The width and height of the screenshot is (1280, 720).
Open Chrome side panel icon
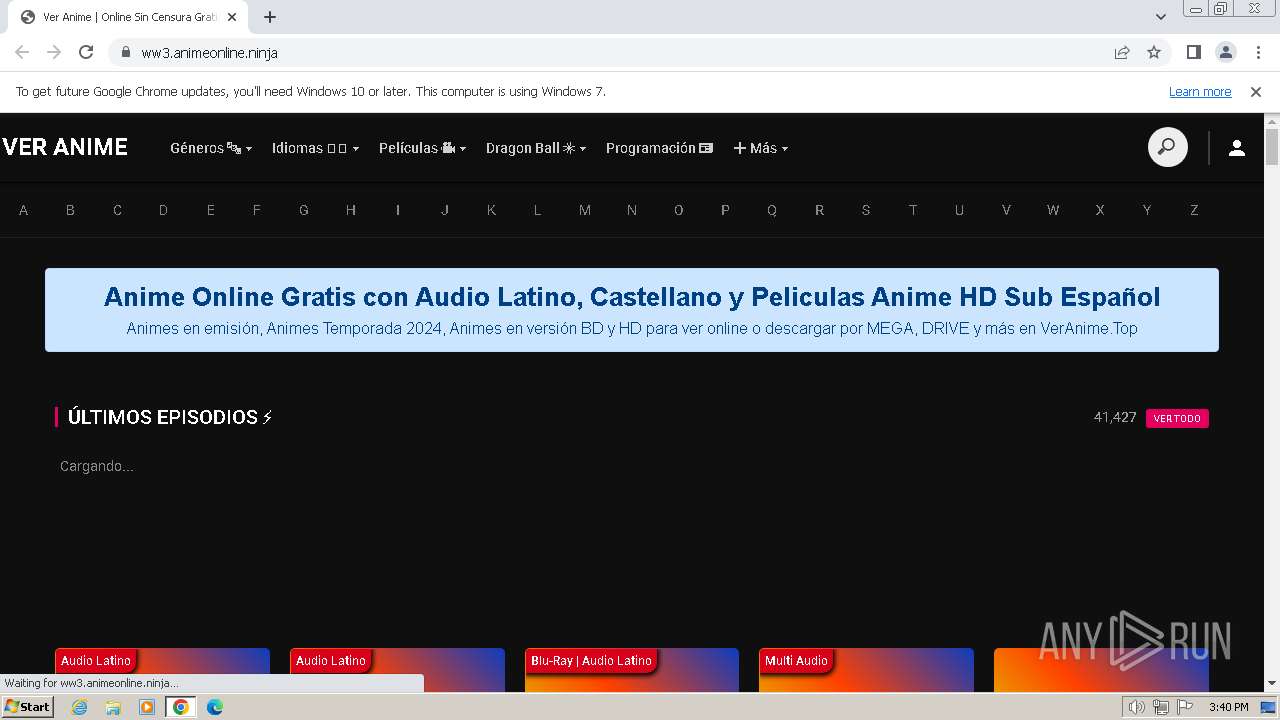point(1193,52)
